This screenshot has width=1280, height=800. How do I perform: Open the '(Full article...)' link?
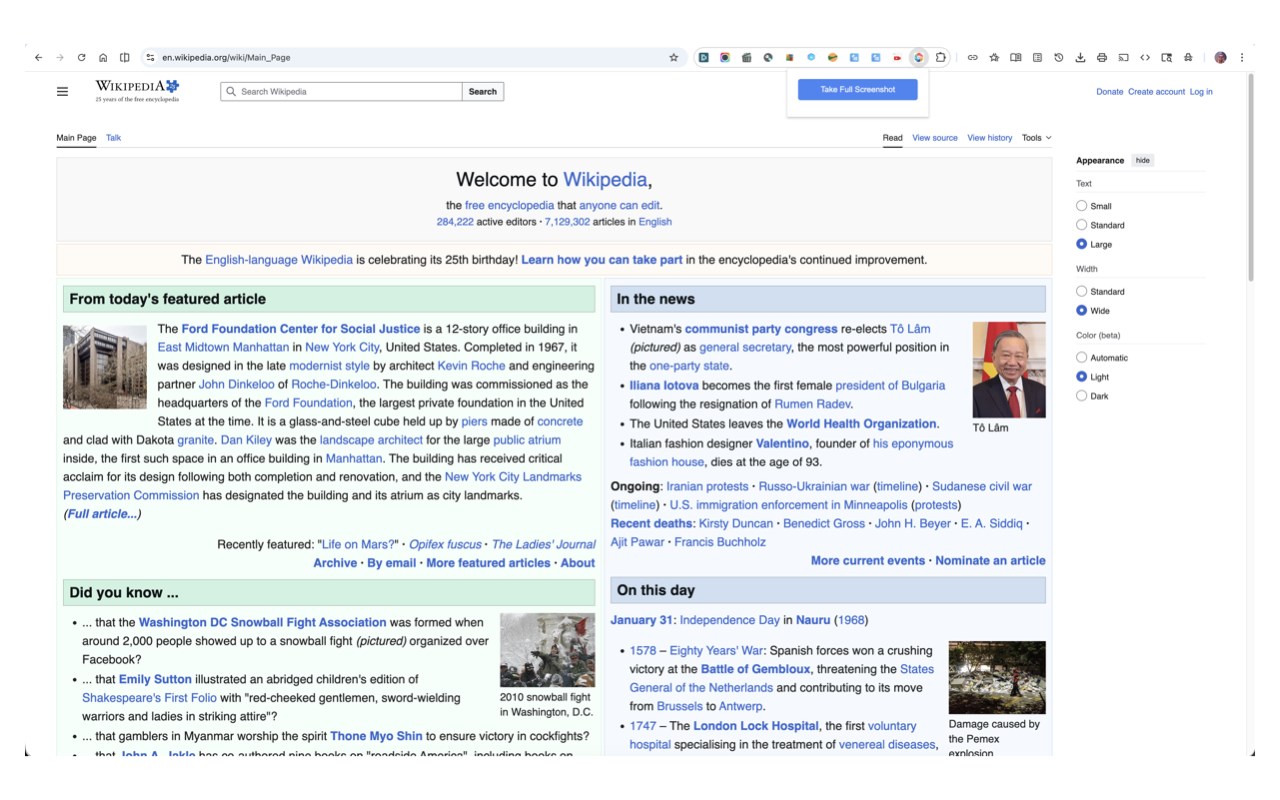[102, 514]
